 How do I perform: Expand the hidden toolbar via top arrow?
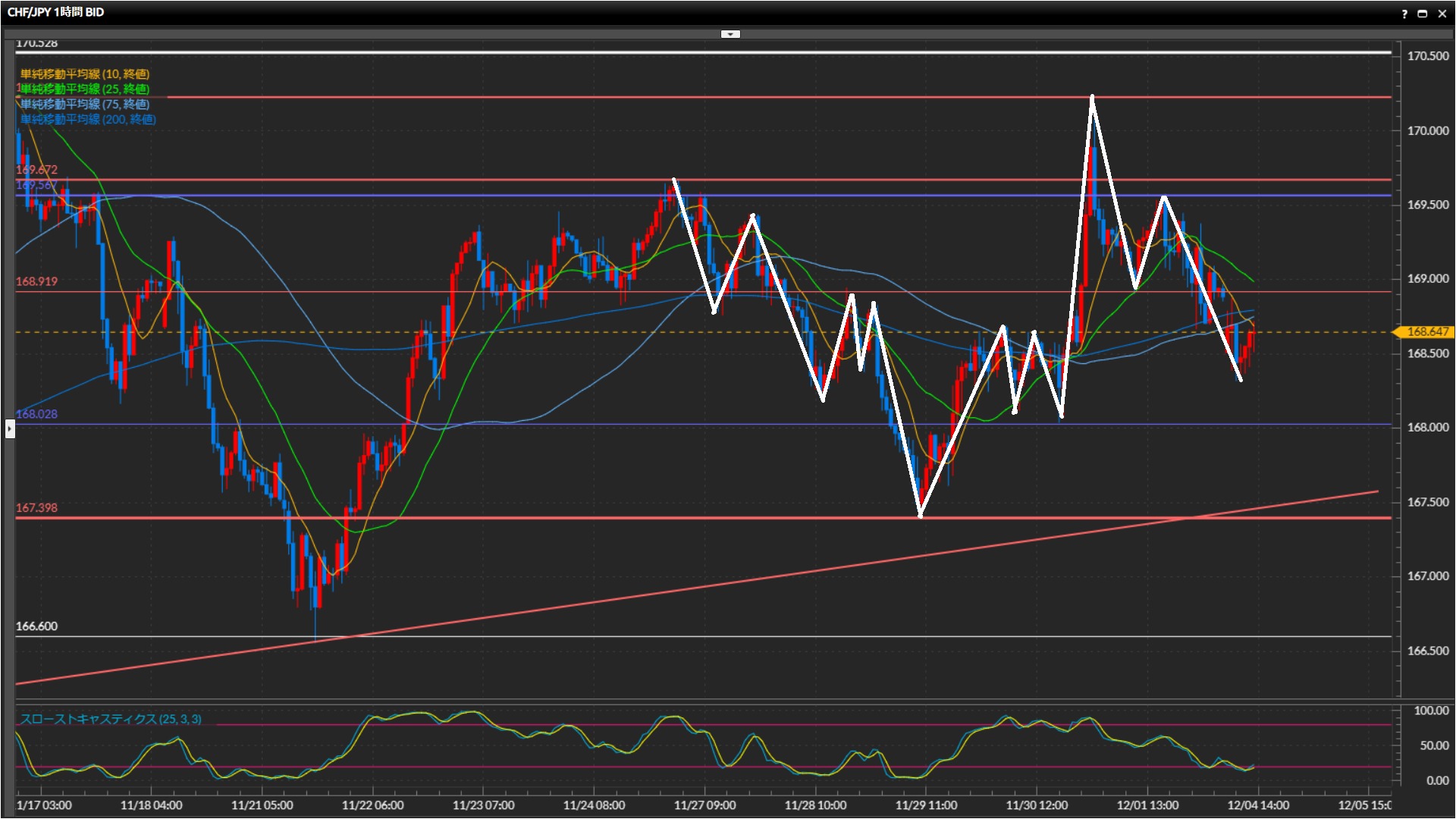730,34
